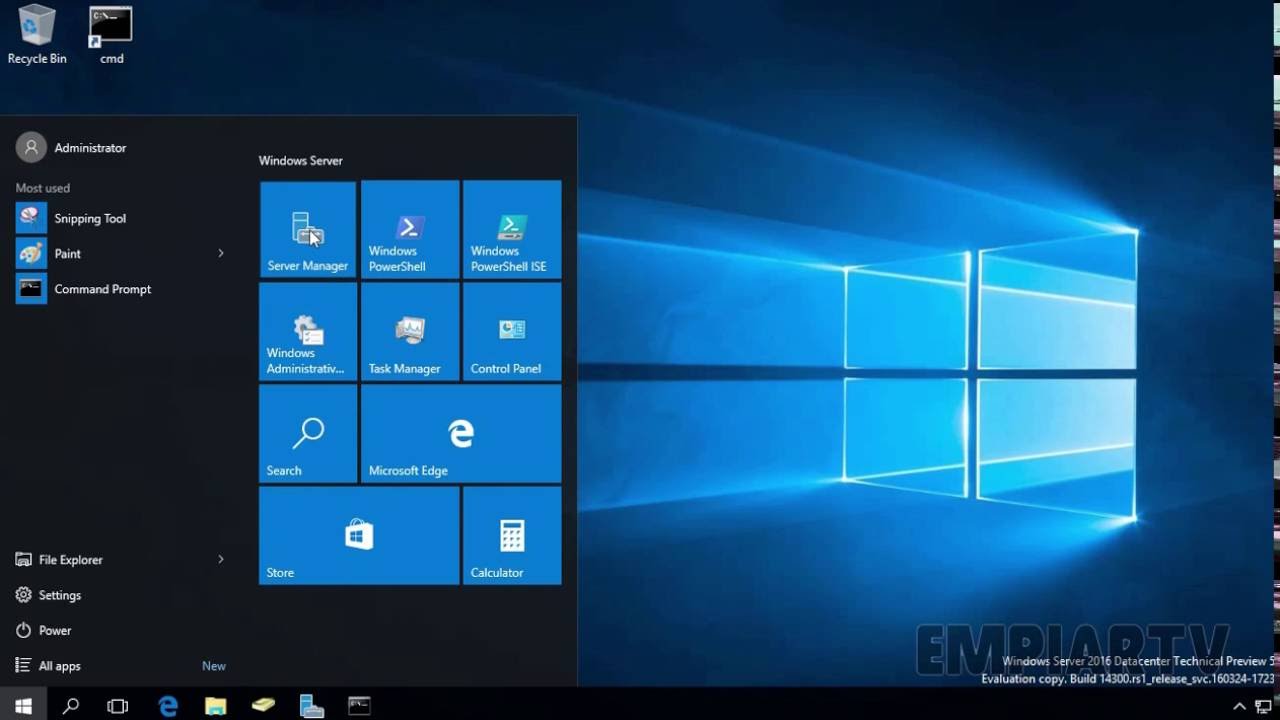
Task: Click the Administrator user name
Action: tap(91, 148)
